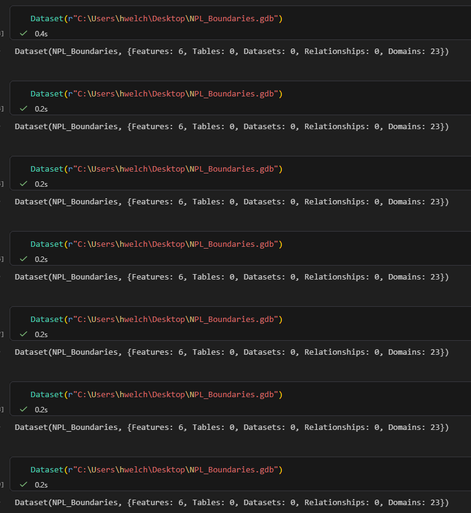Select the sixth cell's output result line
The width and height of the screenshot is (471, 513).
pos(232,427)
